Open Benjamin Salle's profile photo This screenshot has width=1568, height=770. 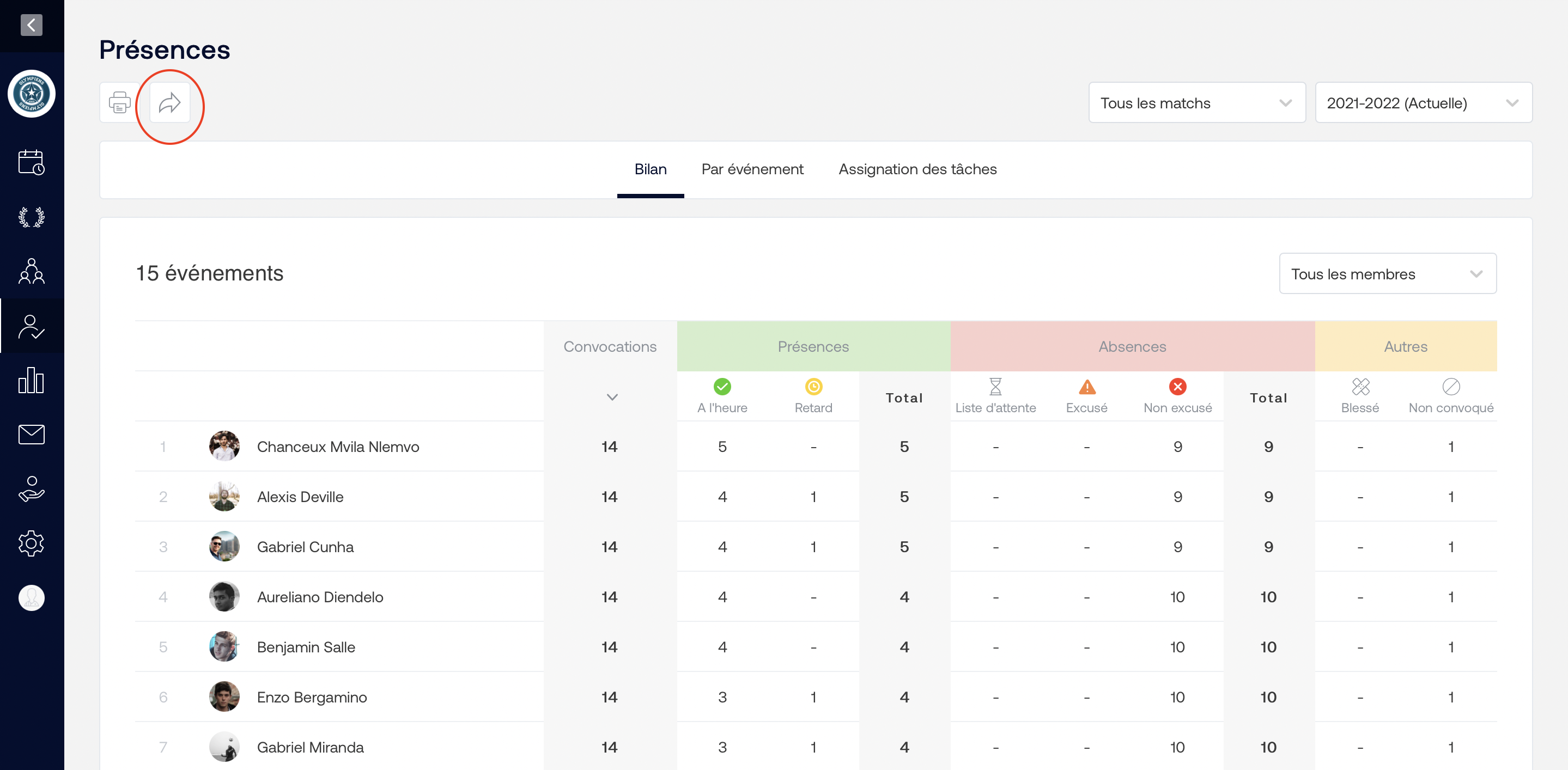pyautogui.click(x=224, y=646)
